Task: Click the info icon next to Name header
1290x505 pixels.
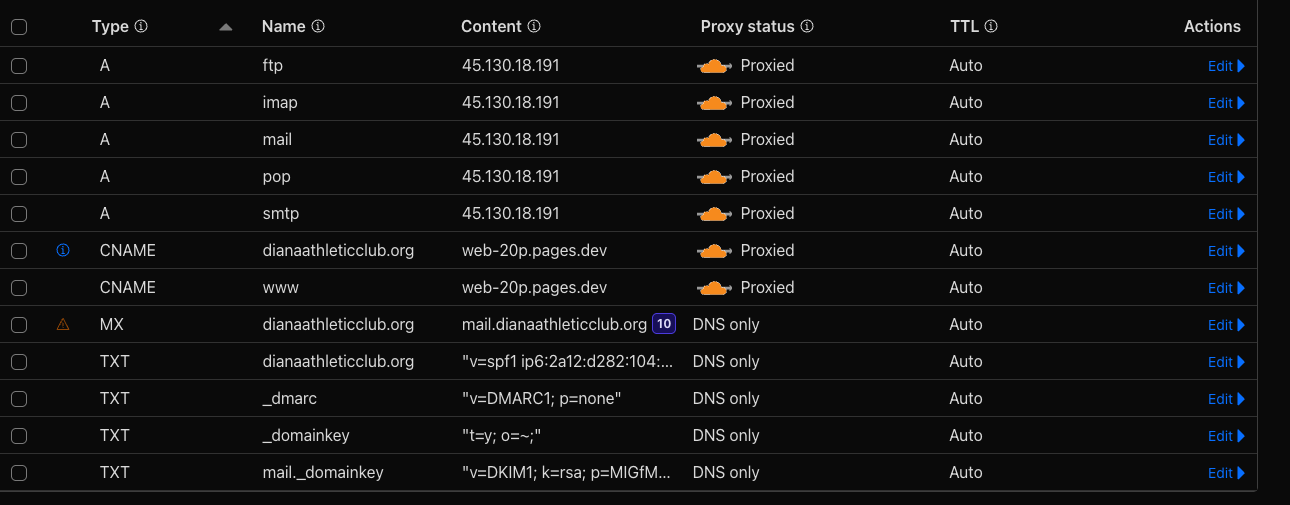Action: point(318,27)
